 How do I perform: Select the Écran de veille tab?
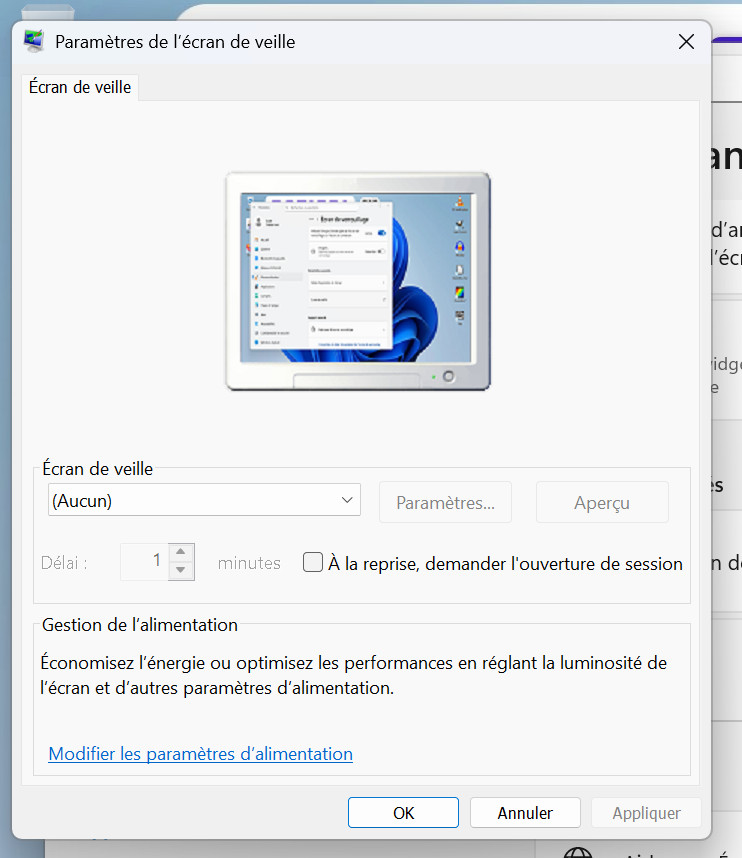(x=80, y=88)
